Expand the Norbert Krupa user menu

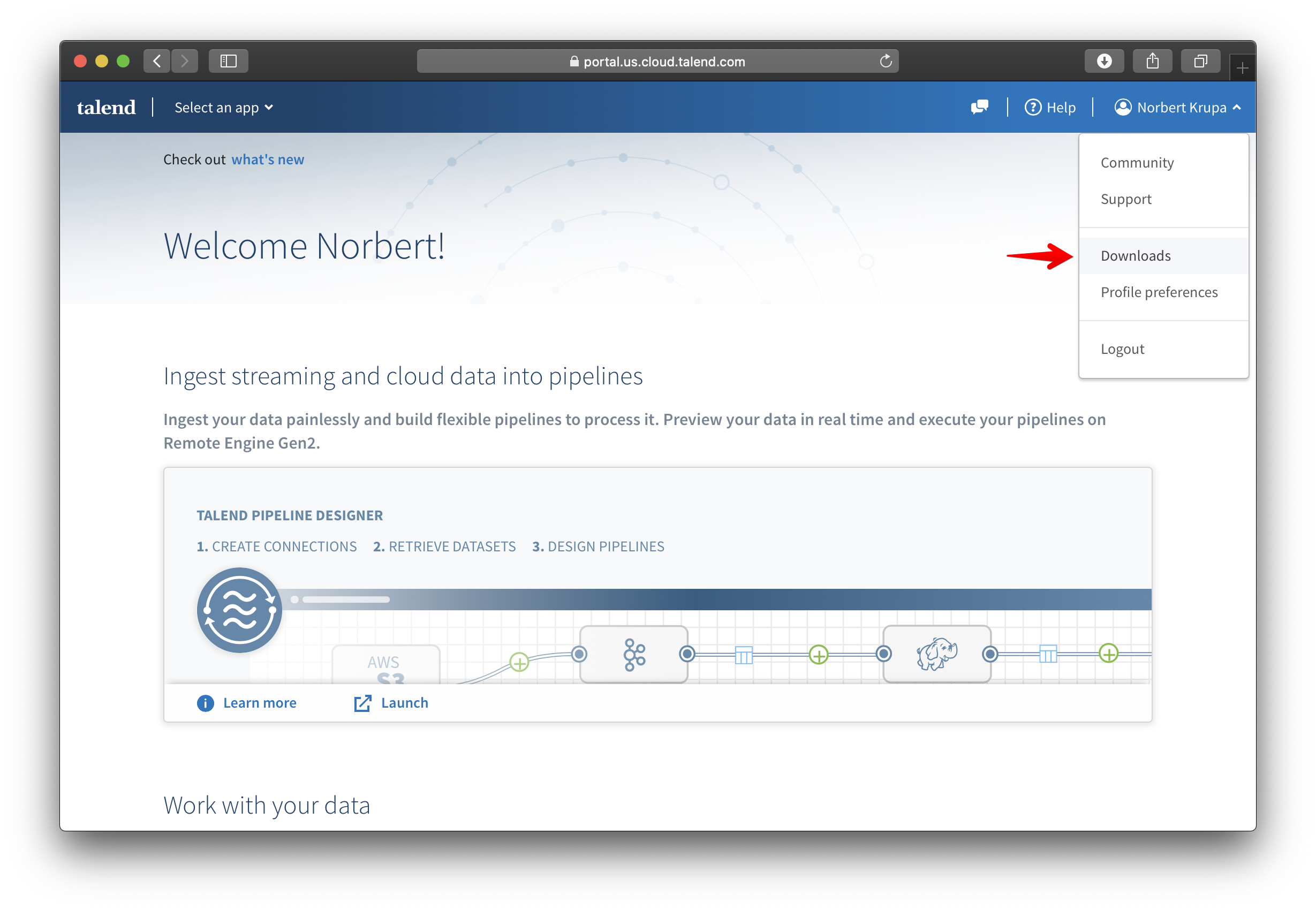tap(1177, 108)
